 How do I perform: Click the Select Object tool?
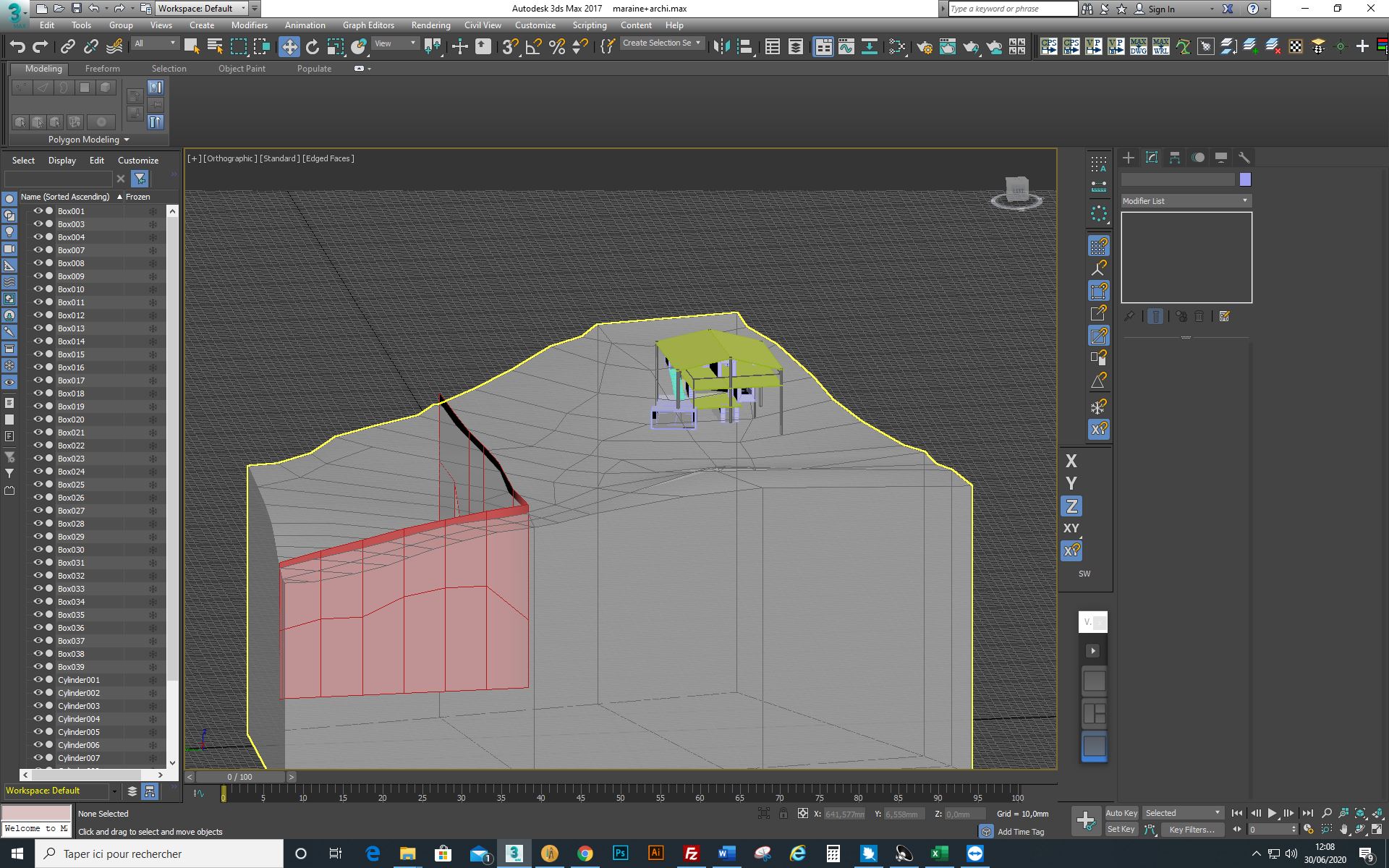pos(192,46)
